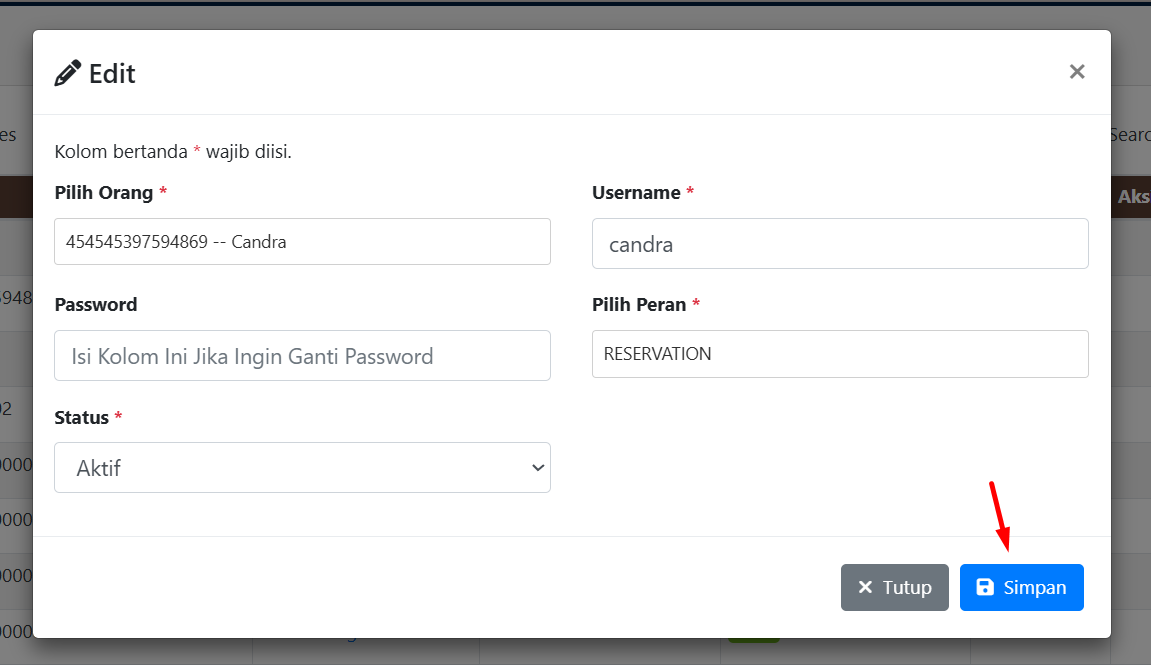Click the floppy disk save icon

tap(985, 587)
